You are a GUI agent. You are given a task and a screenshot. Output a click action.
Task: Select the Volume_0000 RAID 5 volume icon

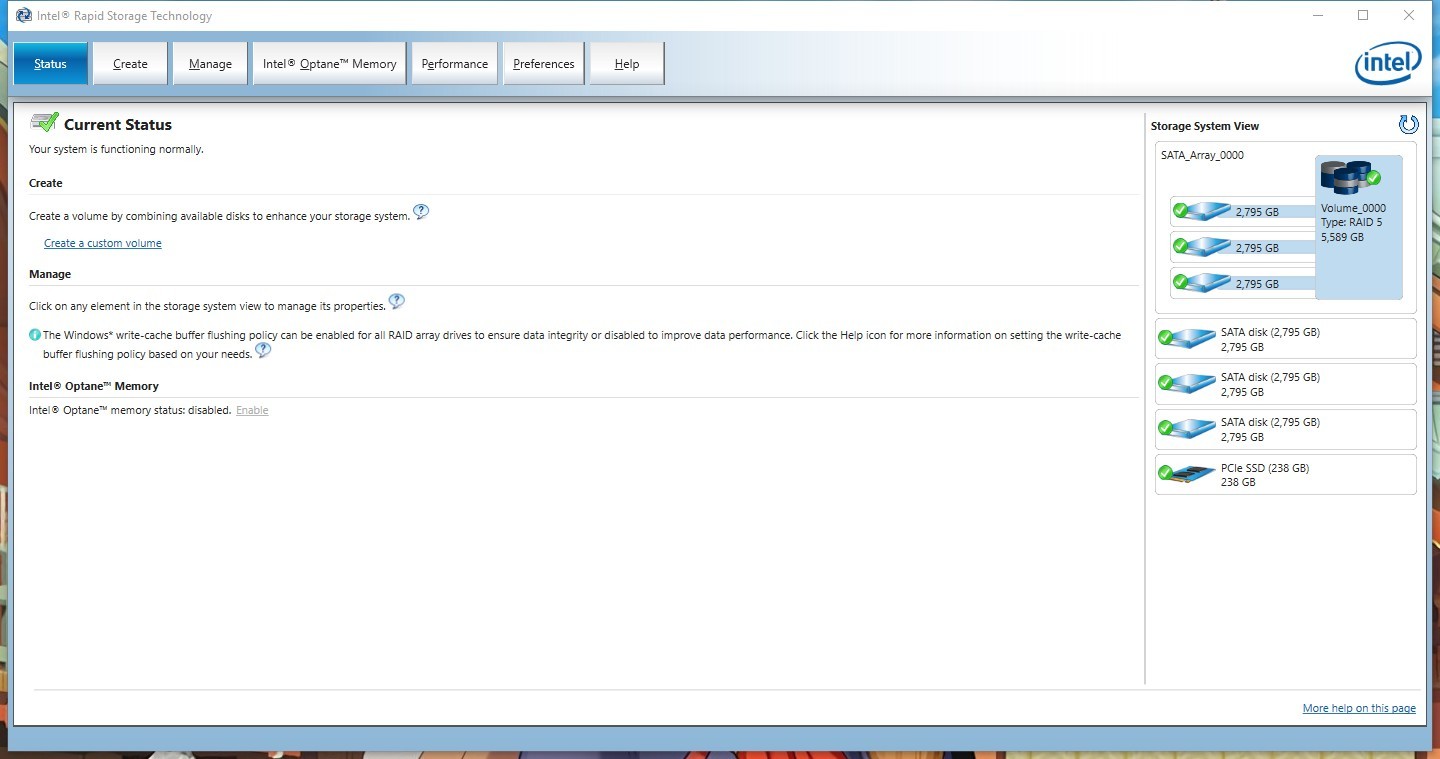1350,178
